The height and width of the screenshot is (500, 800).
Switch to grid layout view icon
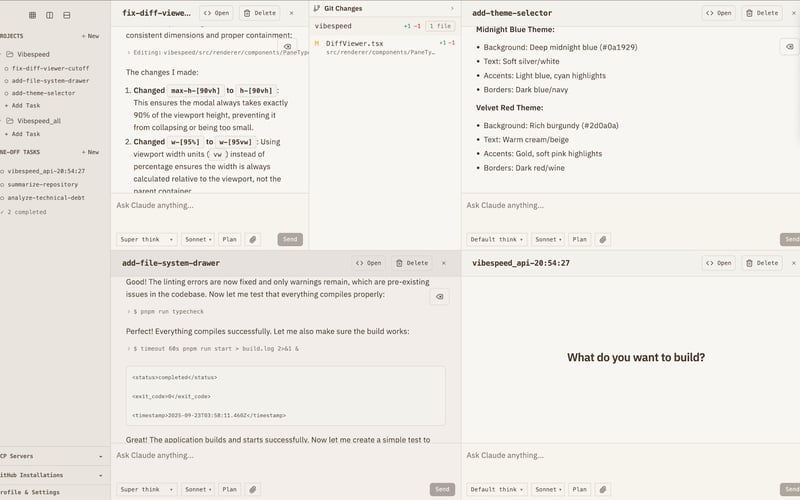pyautogui.click(x=33, y=15)
